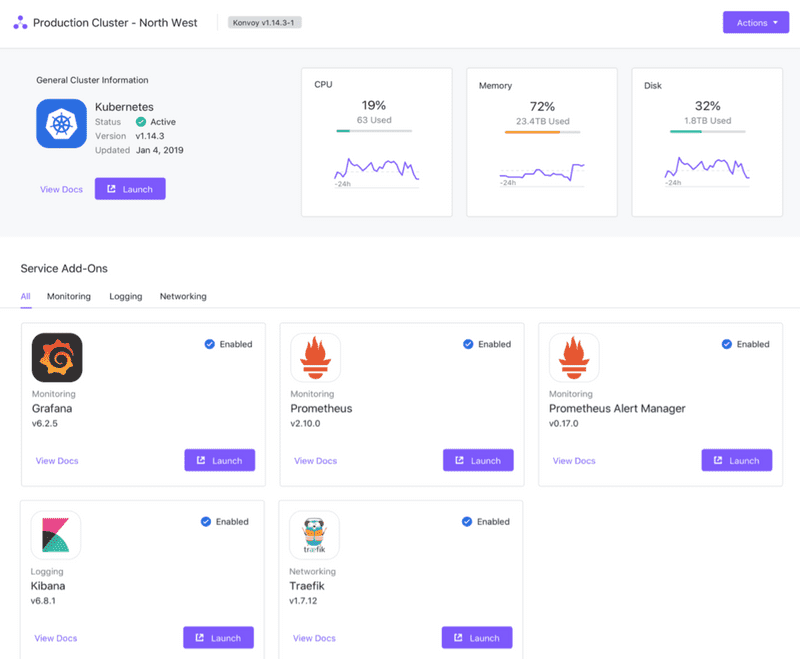Viewport: 800px width, 659px height.
Task: Toggle the Enabled checkmark on Traefik
Action: click(x=466, y=521)
